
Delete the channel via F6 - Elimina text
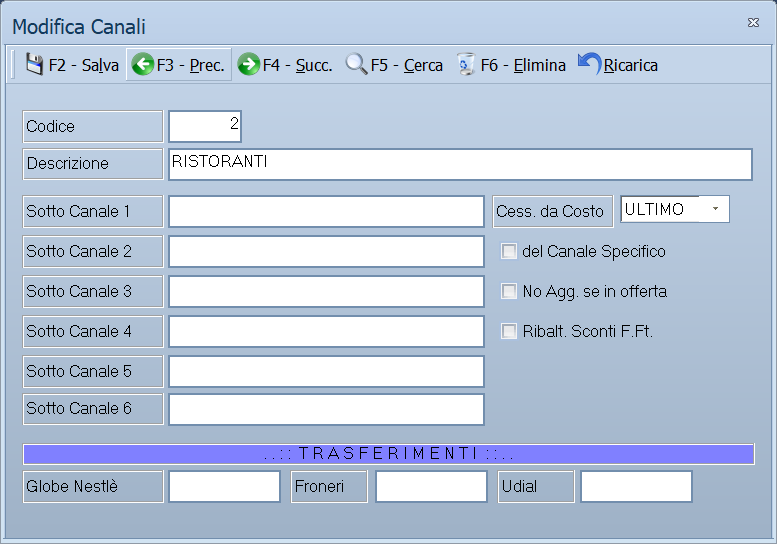523,65
